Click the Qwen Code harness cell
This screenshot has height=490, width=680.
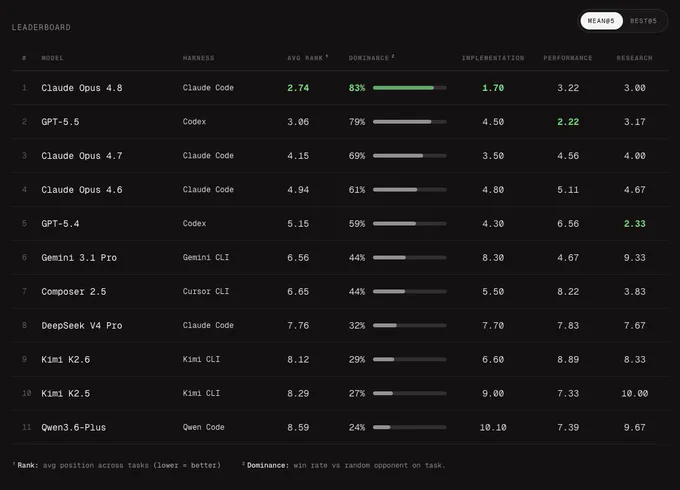[x=203, y=427]
